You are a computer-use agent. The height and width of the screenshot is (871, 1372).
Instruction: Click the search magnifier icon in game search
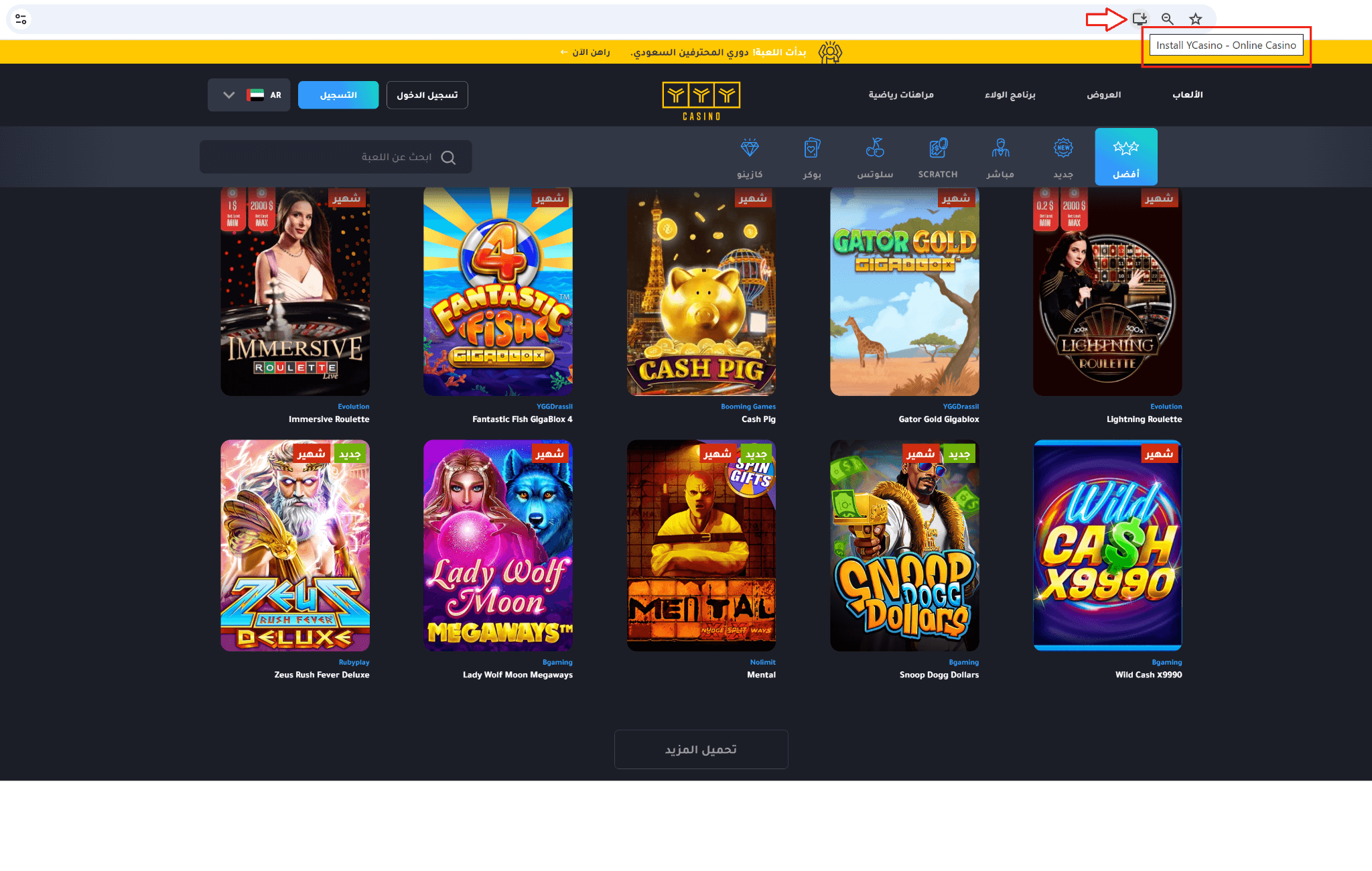[449, 157]
